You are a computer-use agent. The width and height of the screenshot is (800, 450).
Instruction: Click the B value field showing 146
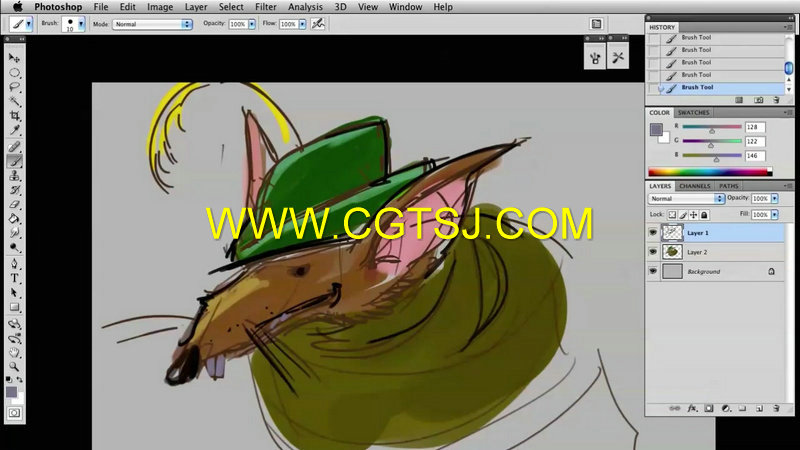coord(755,156)
